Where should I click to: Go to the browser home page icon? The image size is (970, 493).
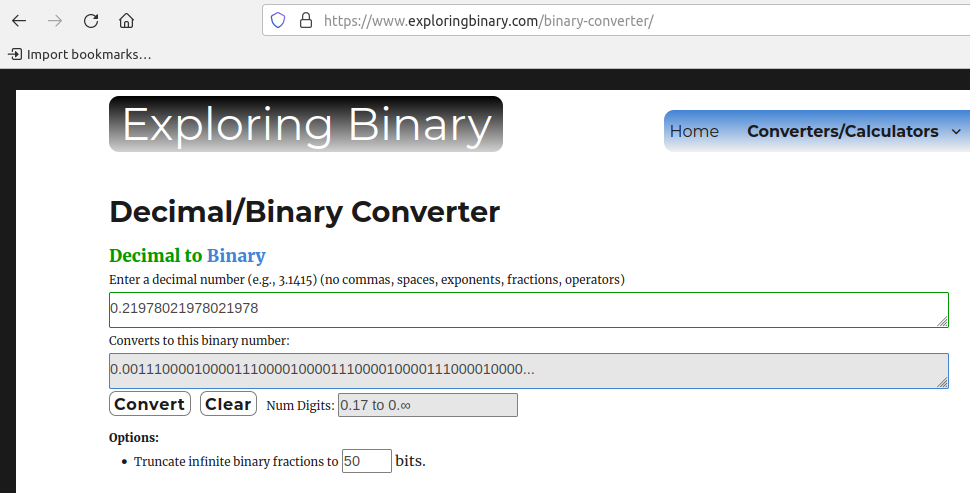click(x=126, y=21)
